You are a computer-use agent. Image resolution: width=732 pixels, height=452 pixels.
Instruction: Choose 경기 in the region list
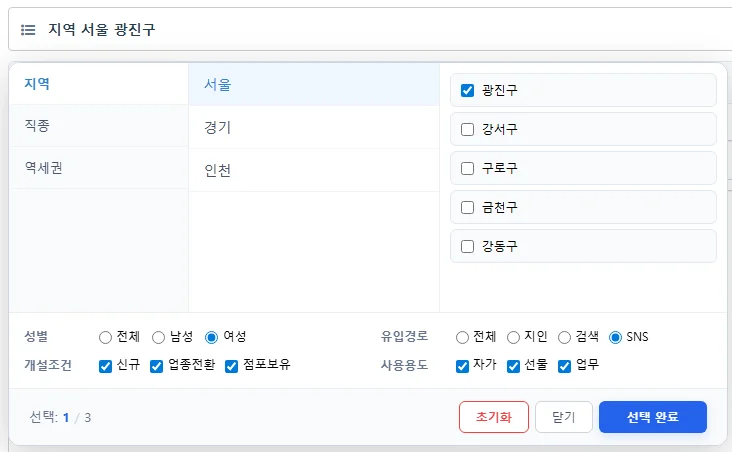(x=314, y=127)
